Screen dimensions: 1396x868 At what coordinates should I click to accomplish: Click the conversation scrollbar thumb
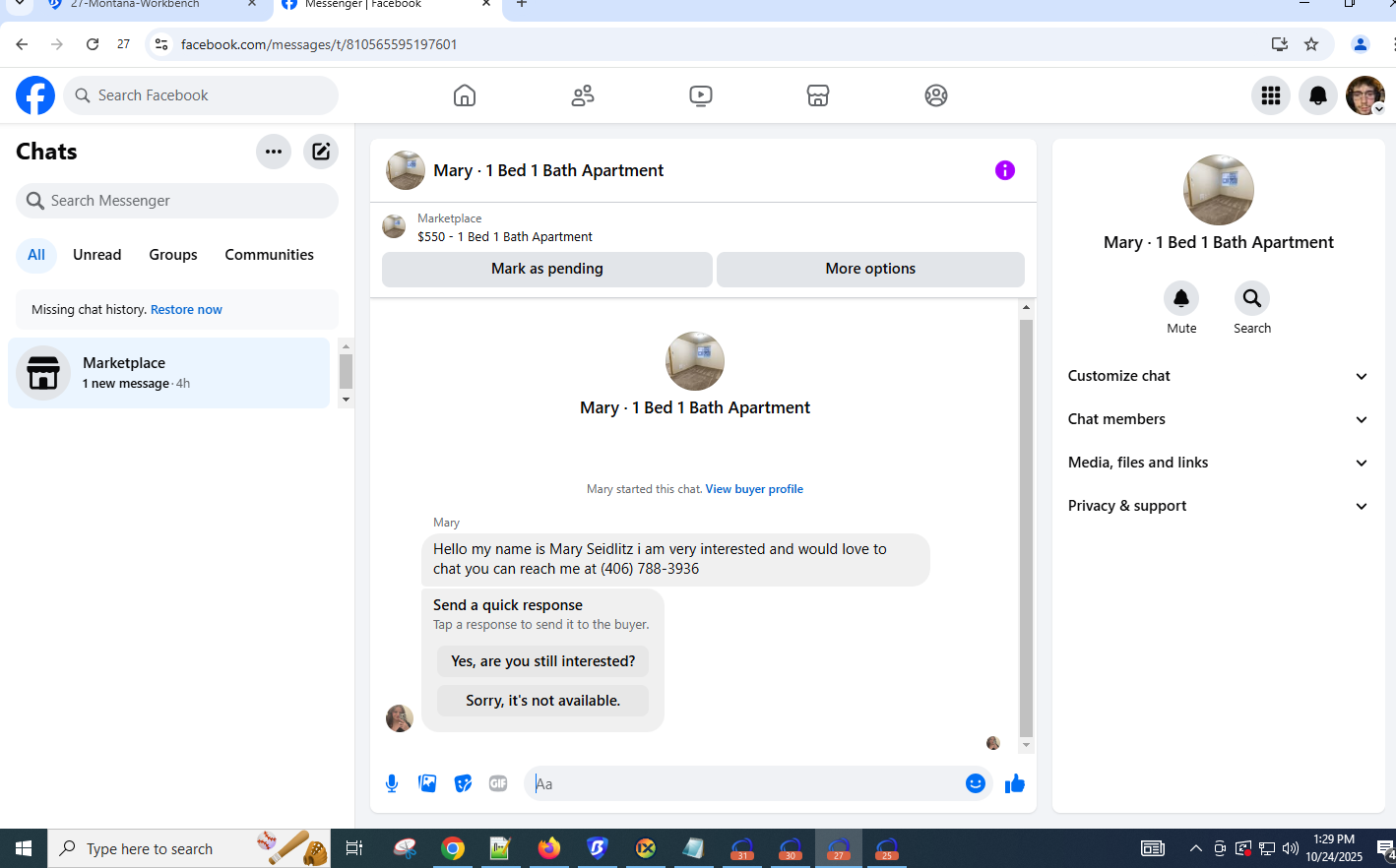pyautogui.click(x=1026, y=527)
